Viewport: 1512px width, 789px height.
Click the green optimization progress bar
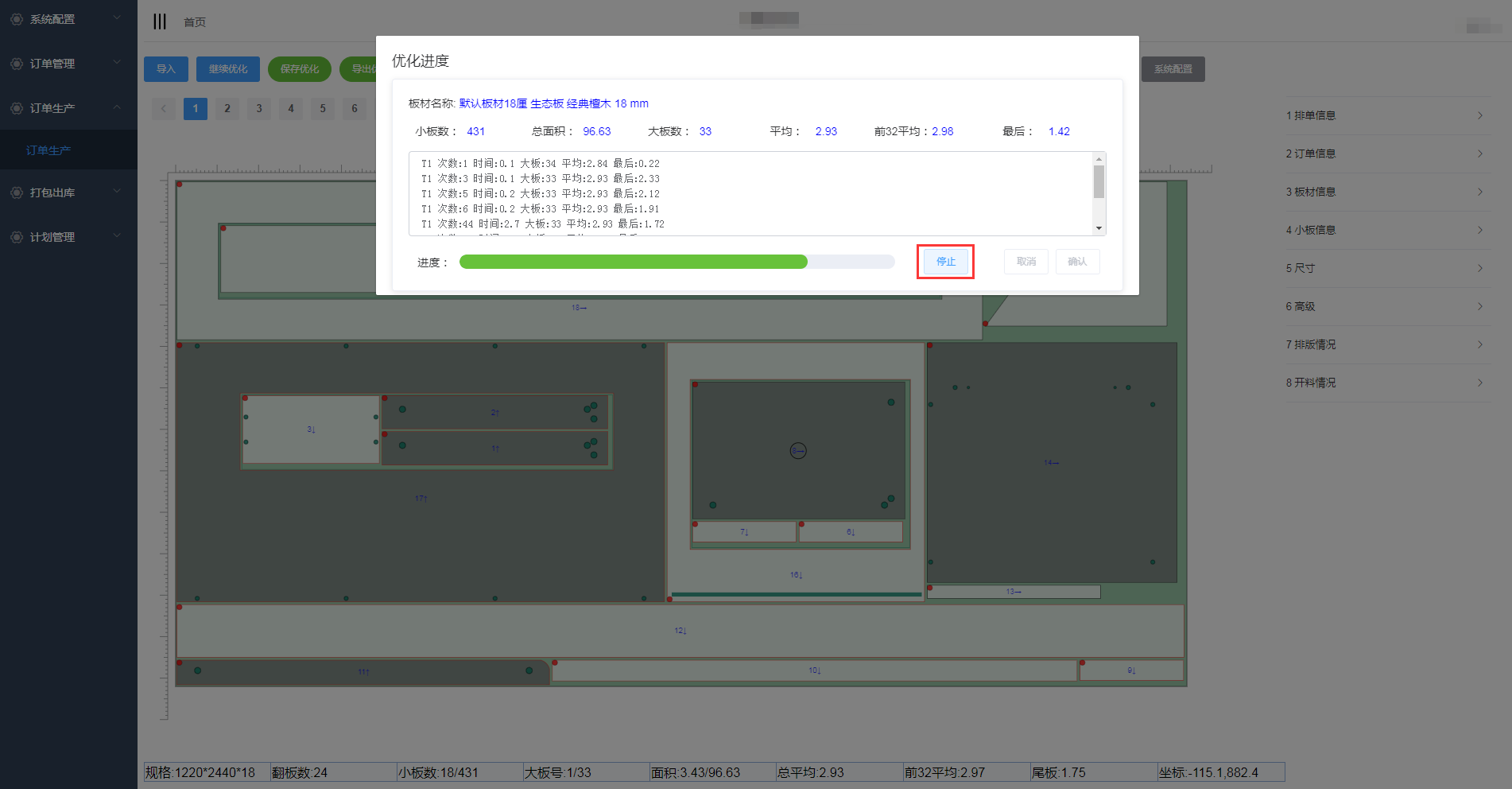pyautogui.click(x=633, y=262)
